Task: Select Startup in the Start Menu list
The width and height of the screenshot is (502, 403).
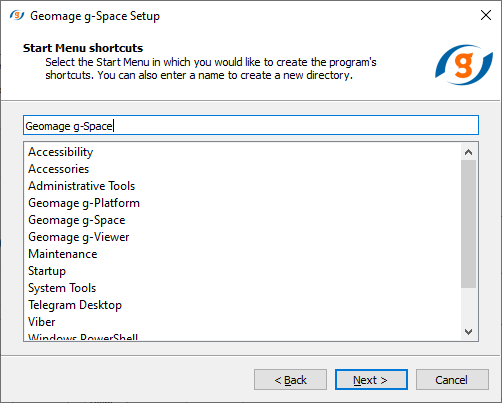Action: click(47, 271)
